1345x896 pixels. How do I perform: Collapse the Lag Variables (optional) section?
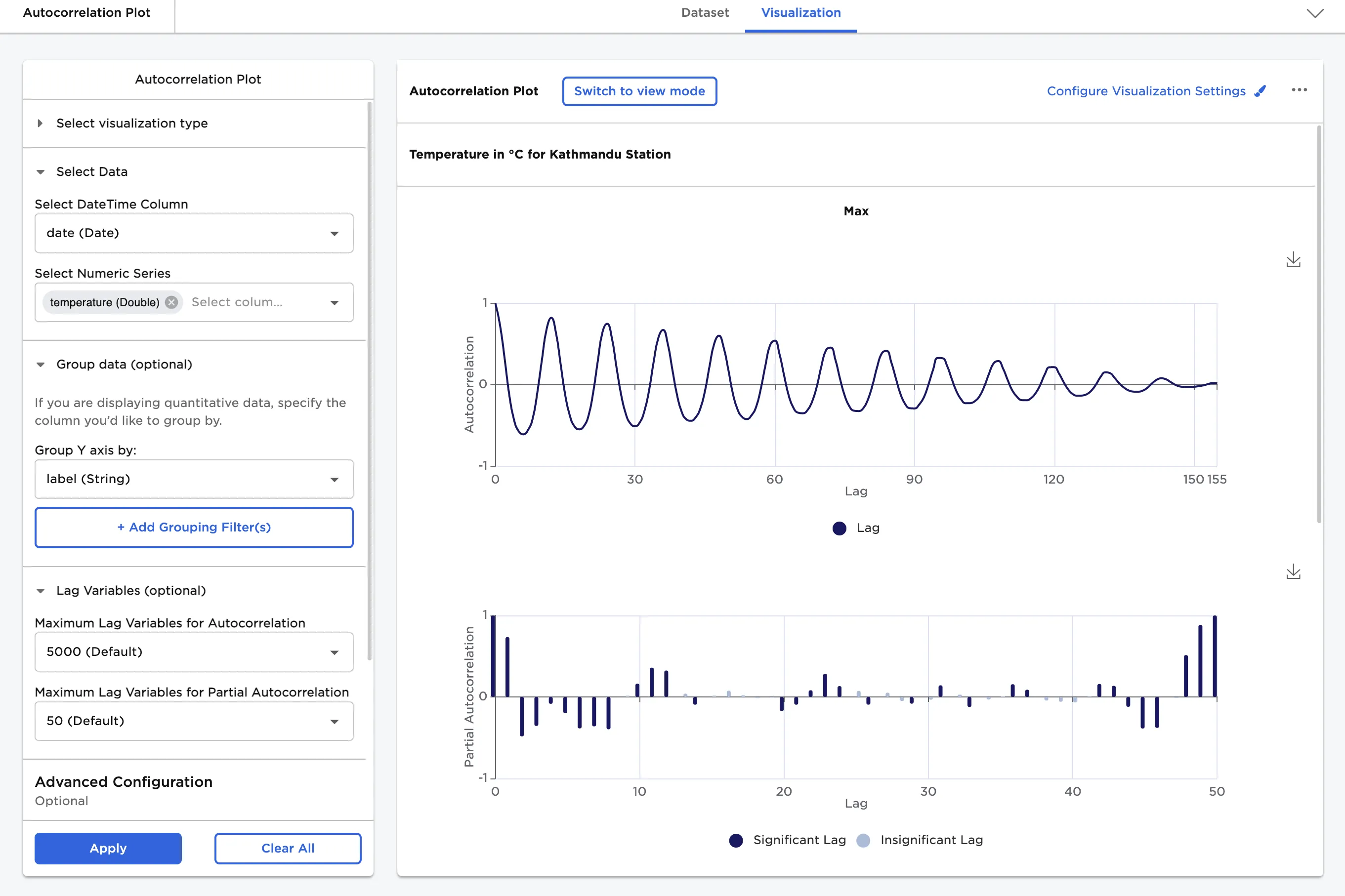click(x=40, y=591)
